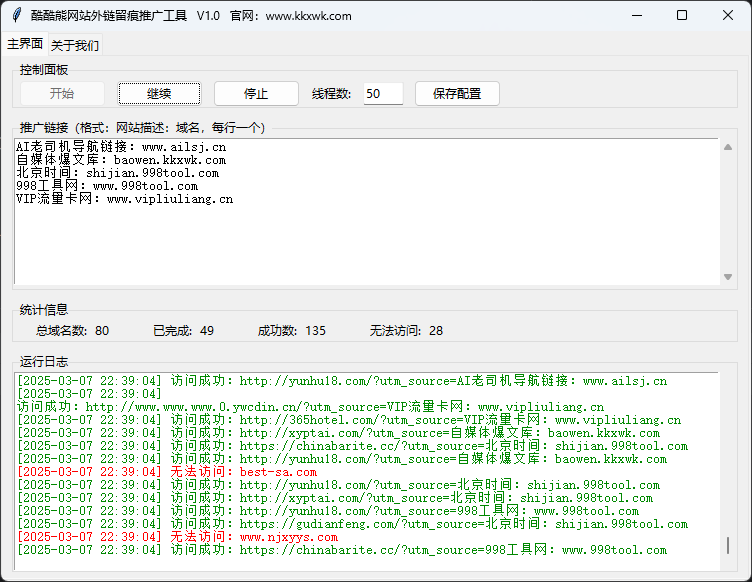Viewport: 752px width, 582px height.
Task: Click the VIP流量卡网 line in links box
Action: tap(124, 199)
